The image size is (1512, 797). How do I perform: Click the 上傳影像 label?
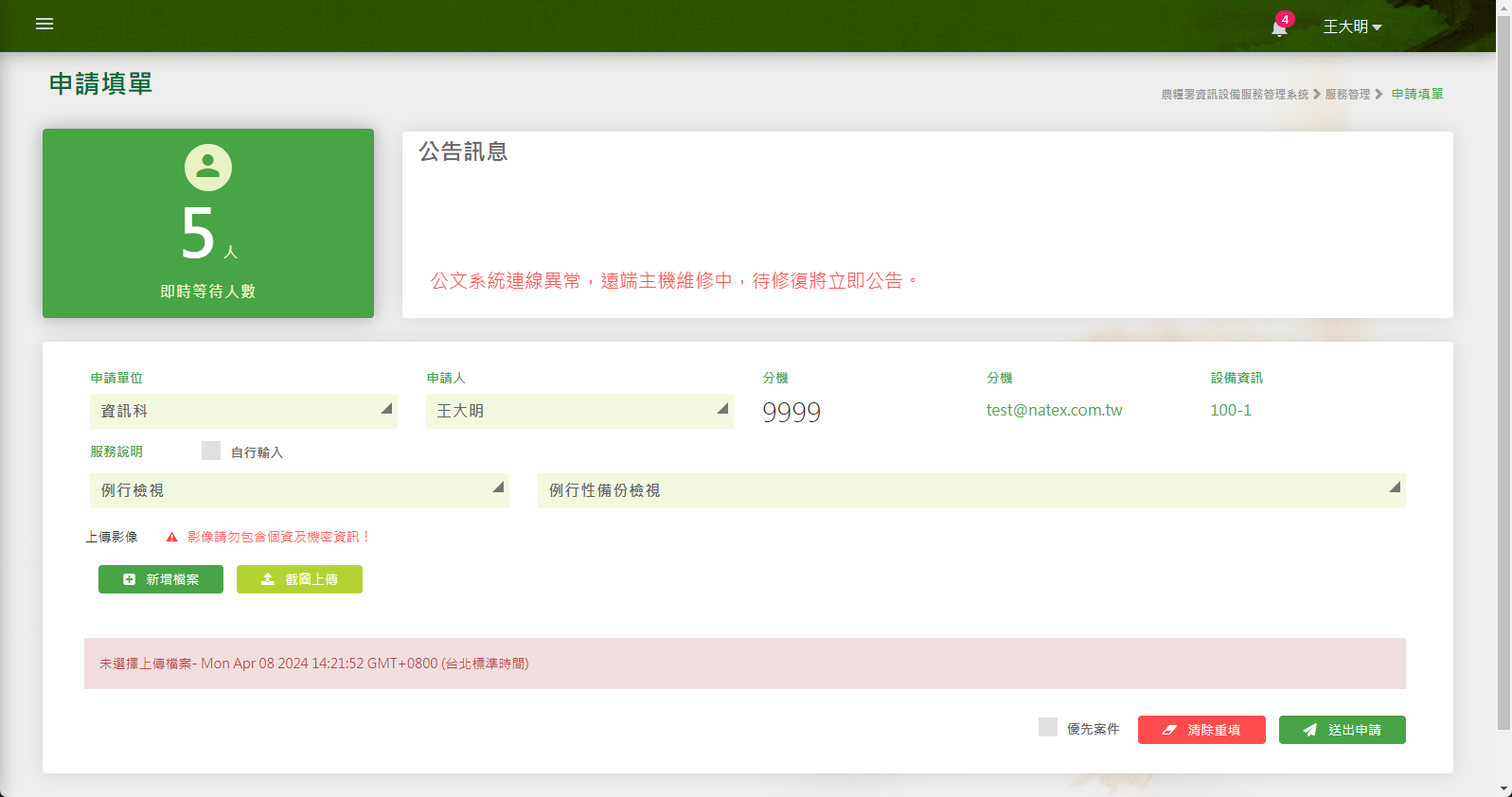(x=112, y=537)
